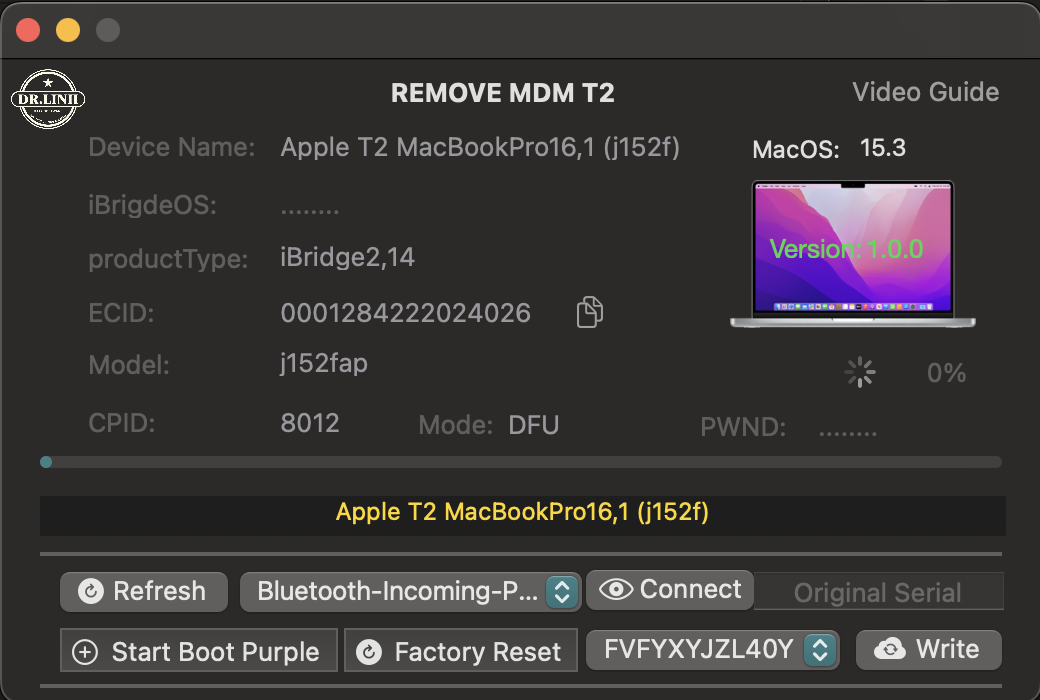The height and width of the screenshot is (700, 1040).
Task: Click the ECID value 0001284222024026
Action: [405, 313]
